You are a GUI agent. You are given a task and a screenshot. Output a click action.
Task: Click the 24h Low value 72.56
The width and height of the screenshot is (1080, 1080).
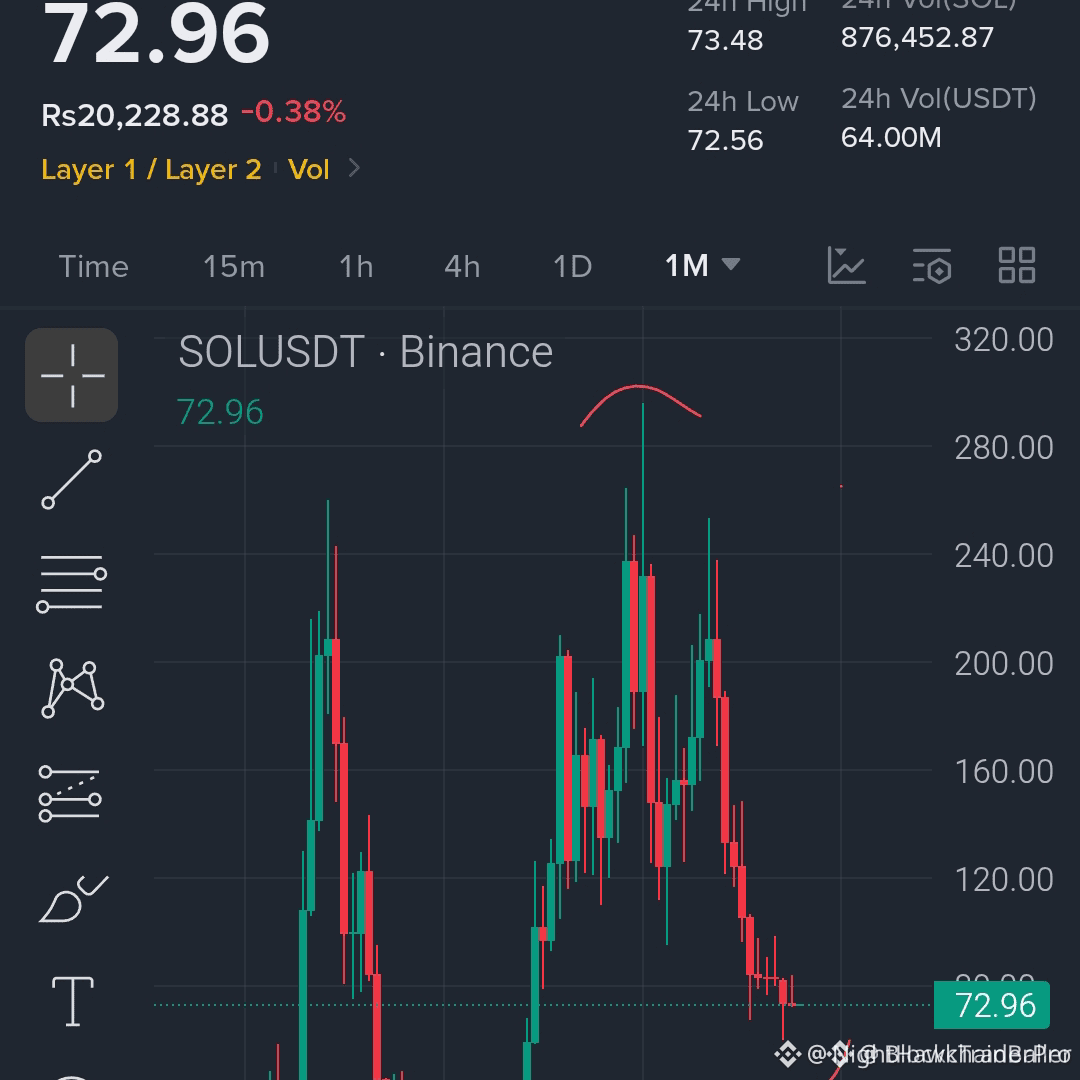coord(725,141)
